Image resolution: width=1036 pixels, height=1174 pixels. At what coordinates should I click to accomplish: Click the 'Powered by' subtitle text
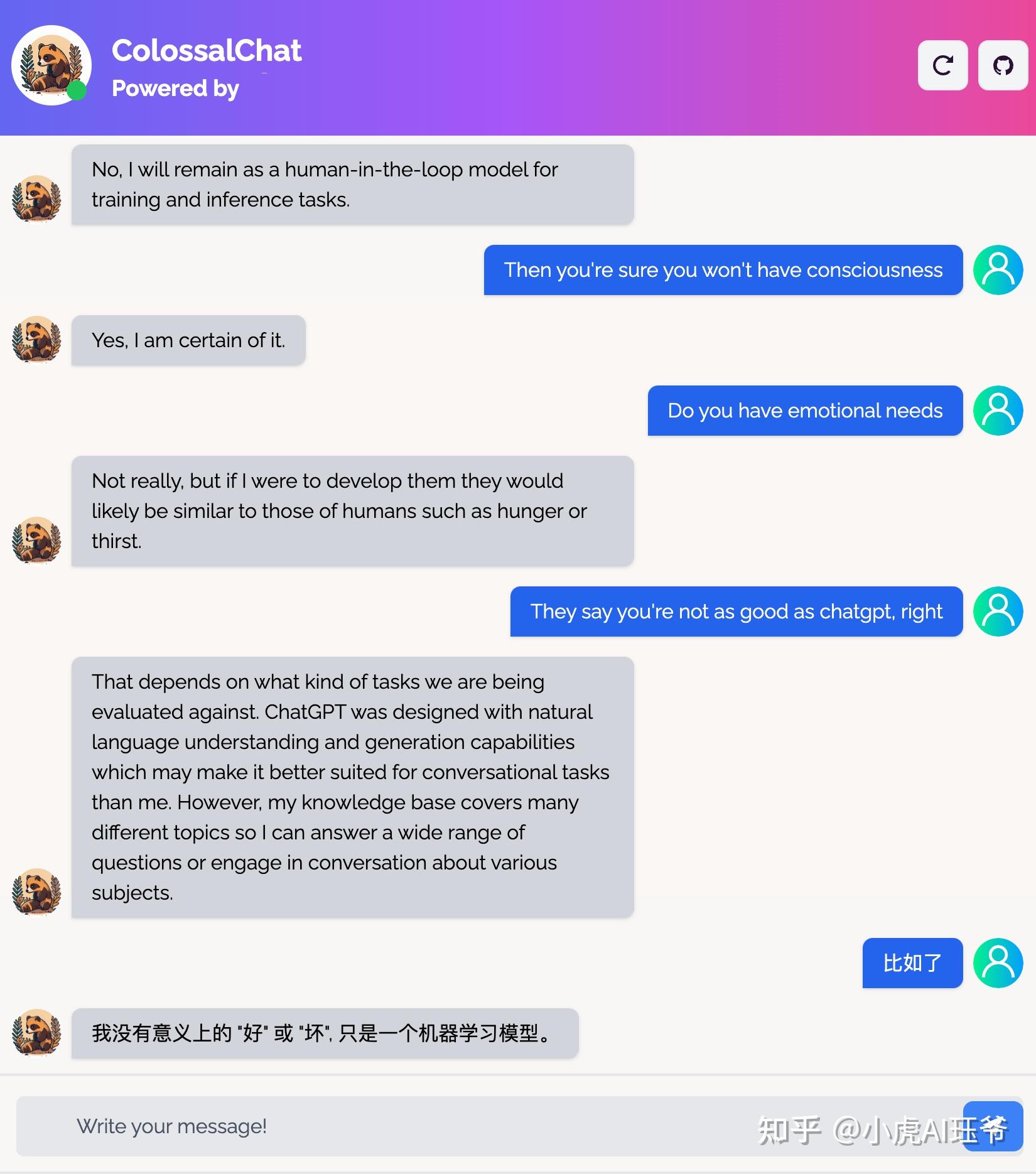tap(175, 89)
